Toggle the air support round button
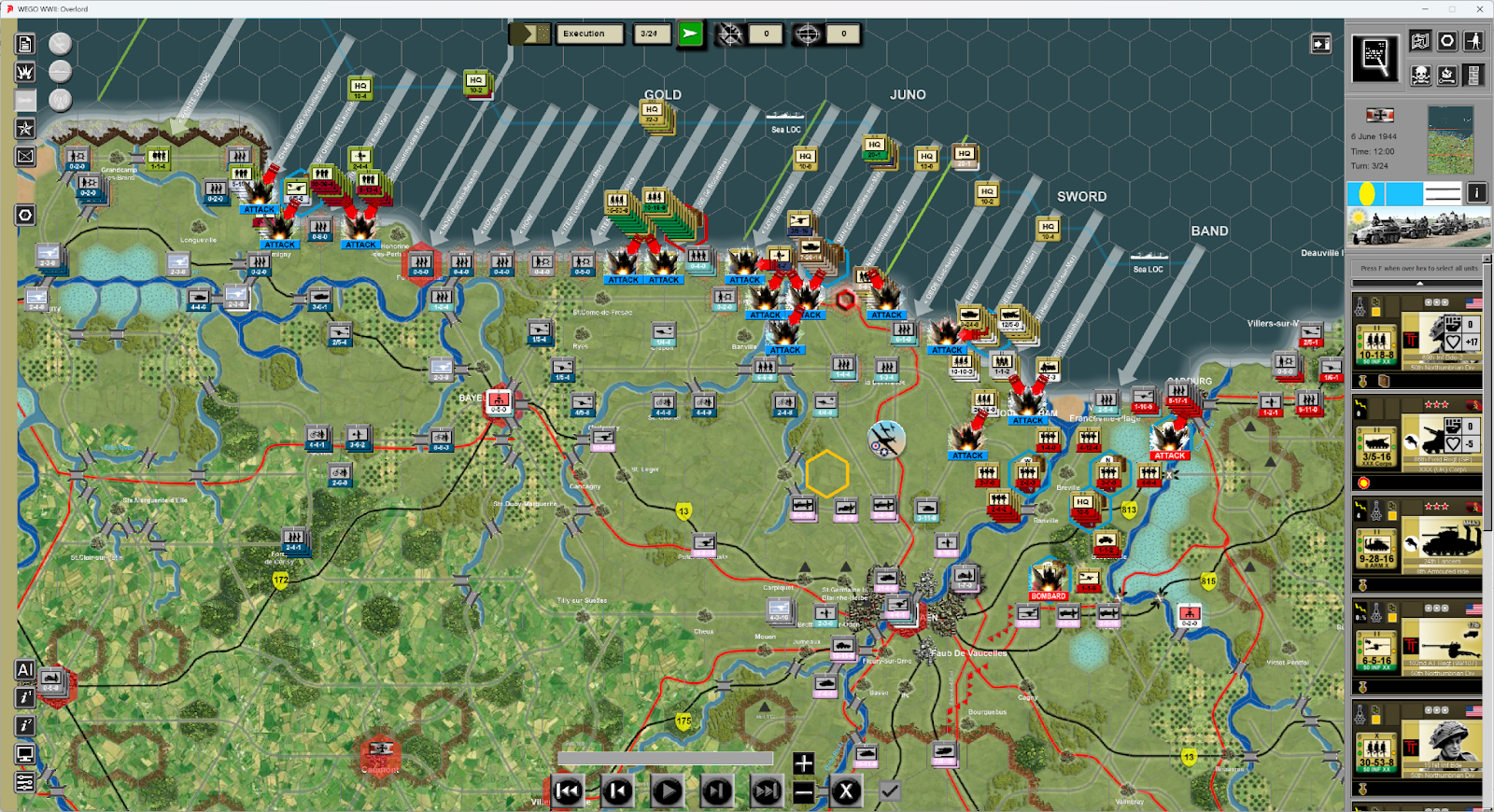This screenshot has height=812, width=1494. click(x=60, y=44)
